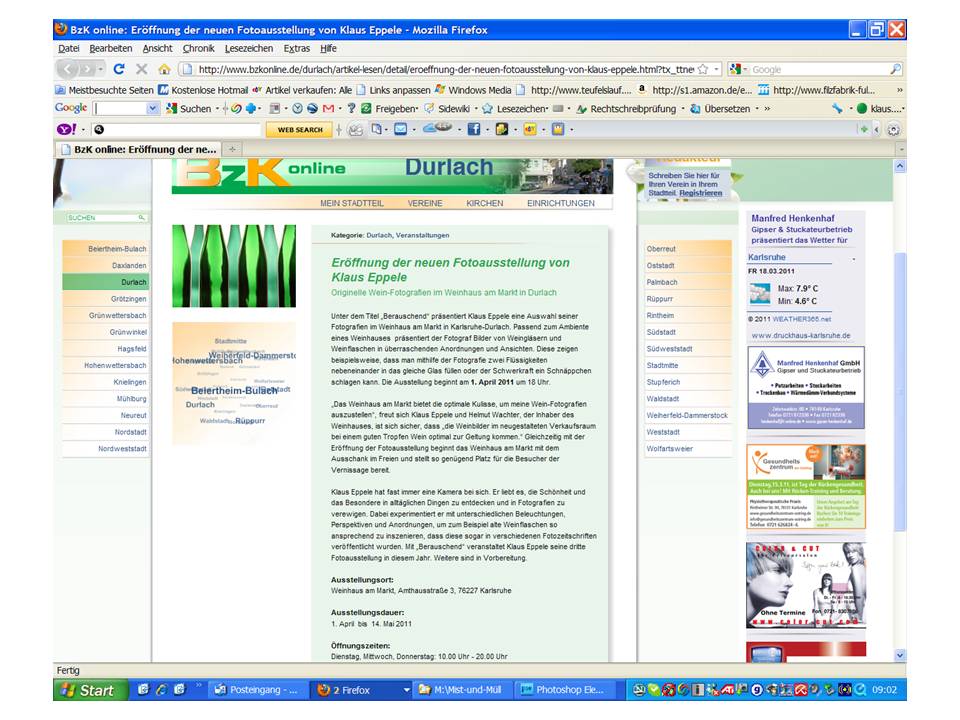Viewport: 960px width, 720px height.
Task: Click the Yahoo toolbar Y! logo
Action: pos(66,129)
